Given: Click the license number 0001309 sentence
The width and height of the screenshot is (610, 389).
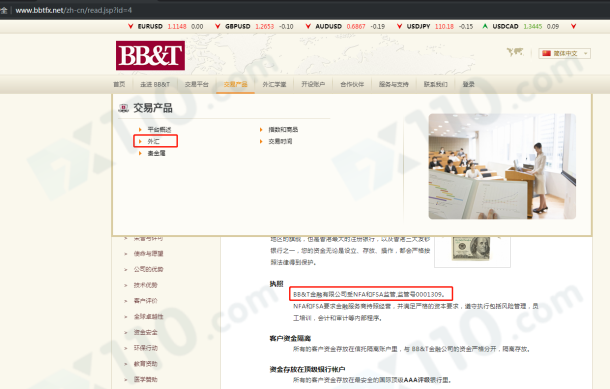Looking at the screenshot, I should [x=369, y=294].
